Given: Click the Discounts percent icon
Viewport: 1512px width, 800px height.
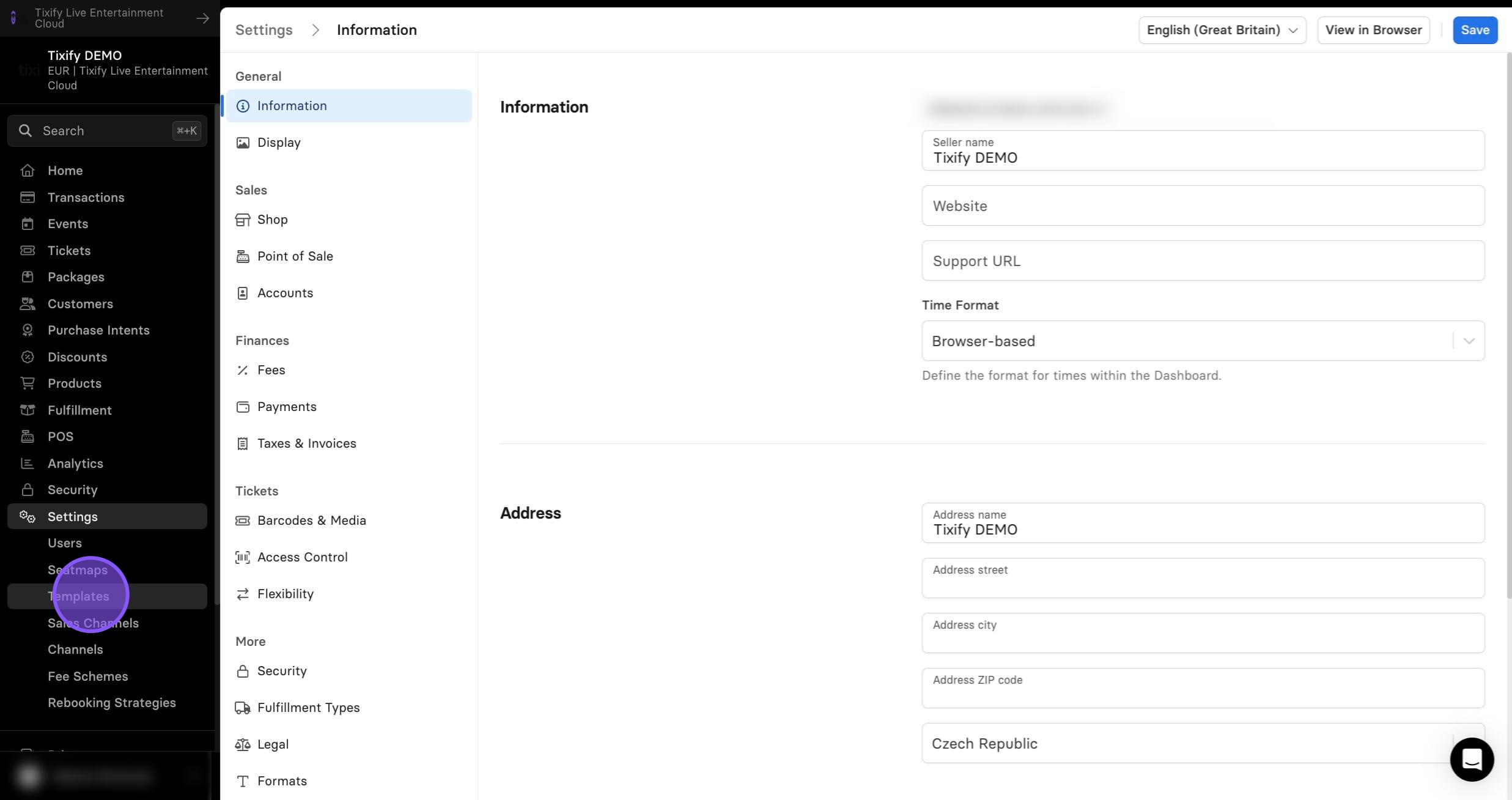Looking at the screenshot, I should click(27, 357).
